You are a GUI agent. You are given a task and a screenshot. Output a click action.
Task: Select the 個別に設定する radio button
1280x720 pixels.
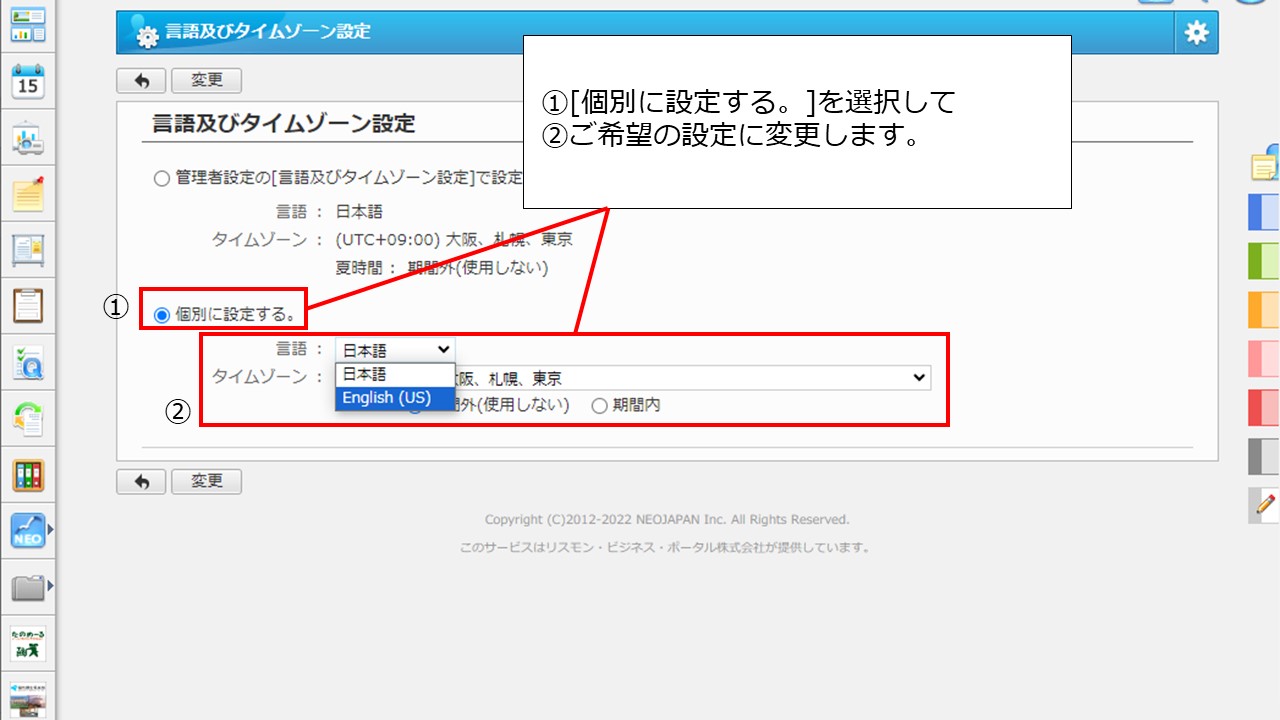coord(162,315)
